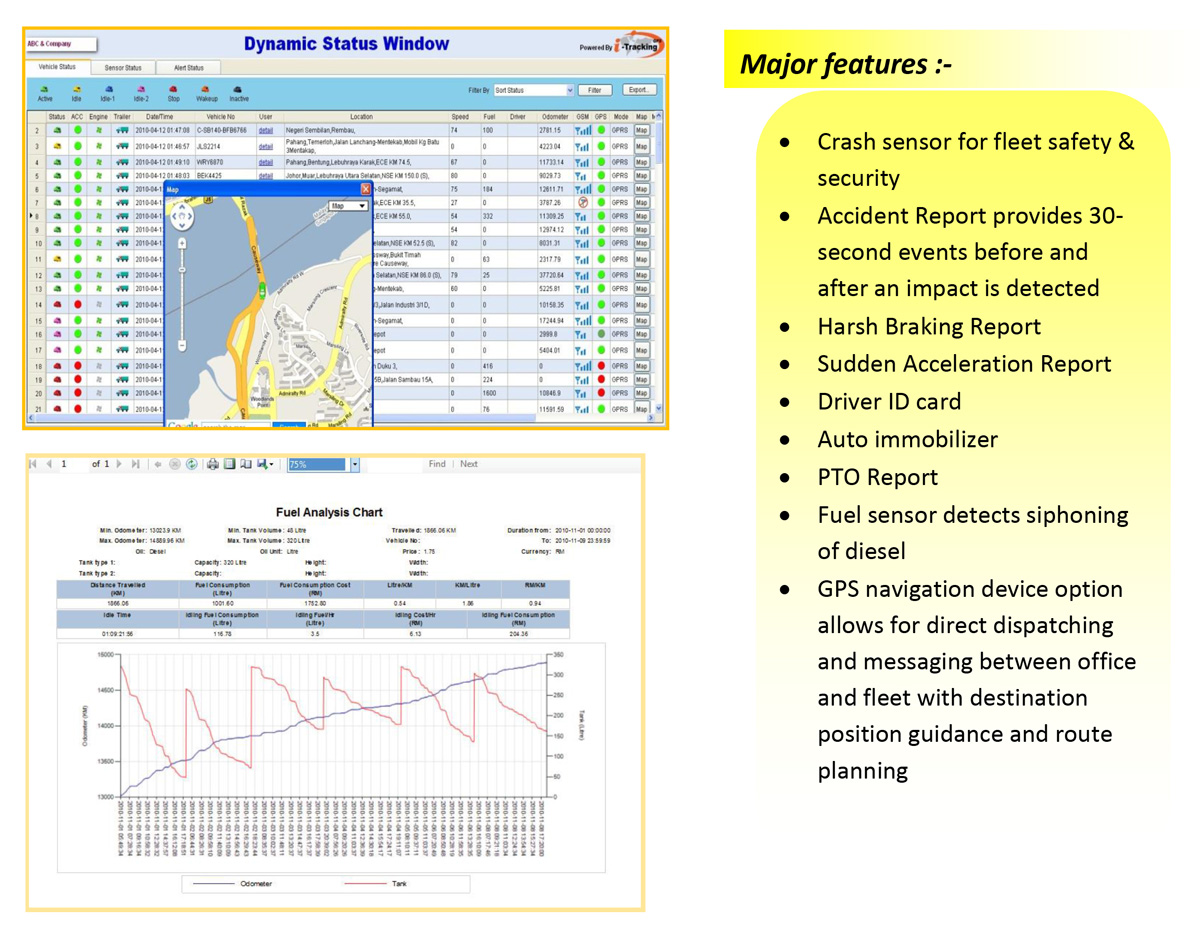The width and height of the screenshot is (1200, 938).
Task: Click the Location column header
Action: point(362,117)
